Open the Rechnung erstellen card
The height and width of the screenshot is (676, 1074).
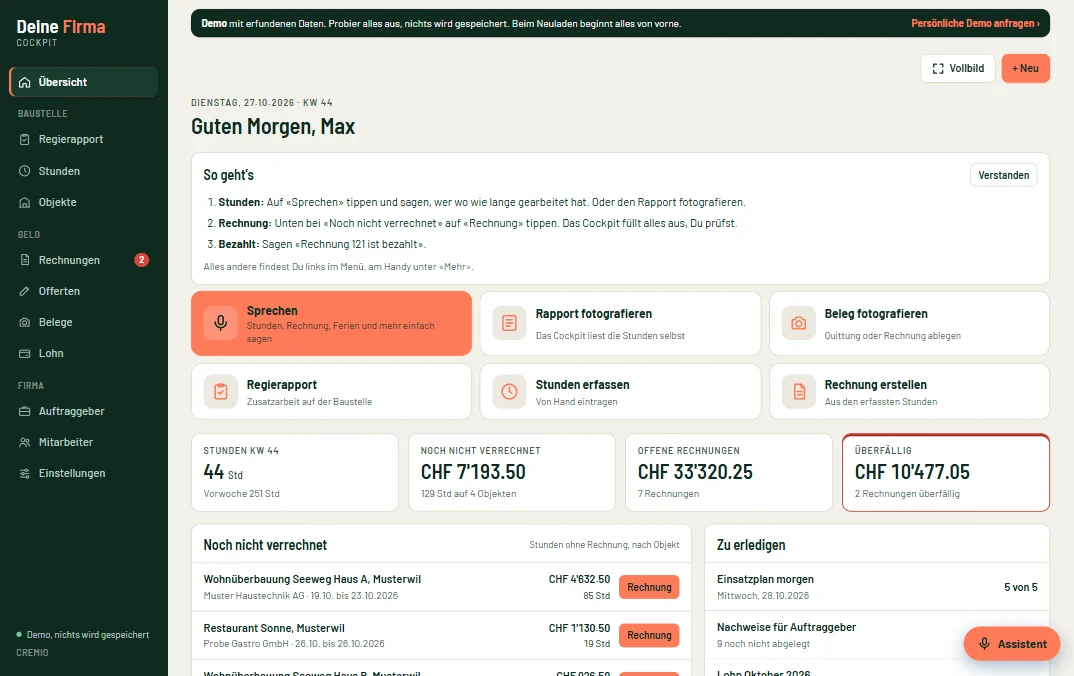(x=910, y=392)
